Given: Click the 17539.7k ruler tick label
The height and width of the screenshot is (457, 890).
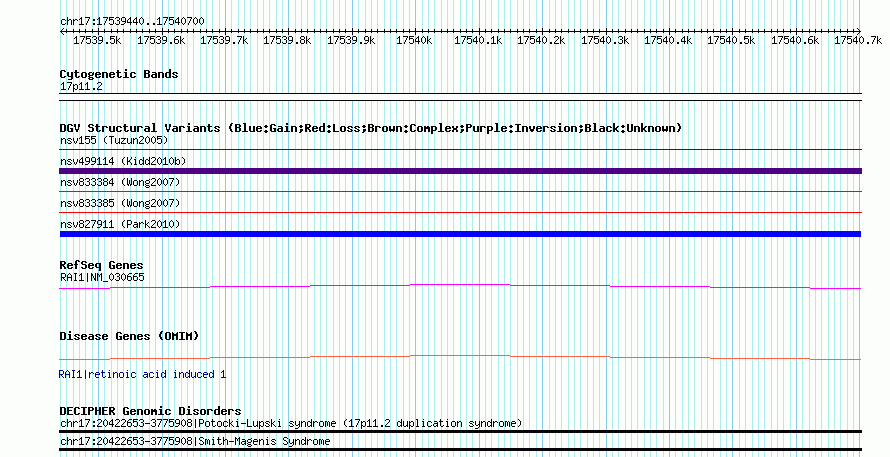Looking at the screenshot, I should [224, 40].
